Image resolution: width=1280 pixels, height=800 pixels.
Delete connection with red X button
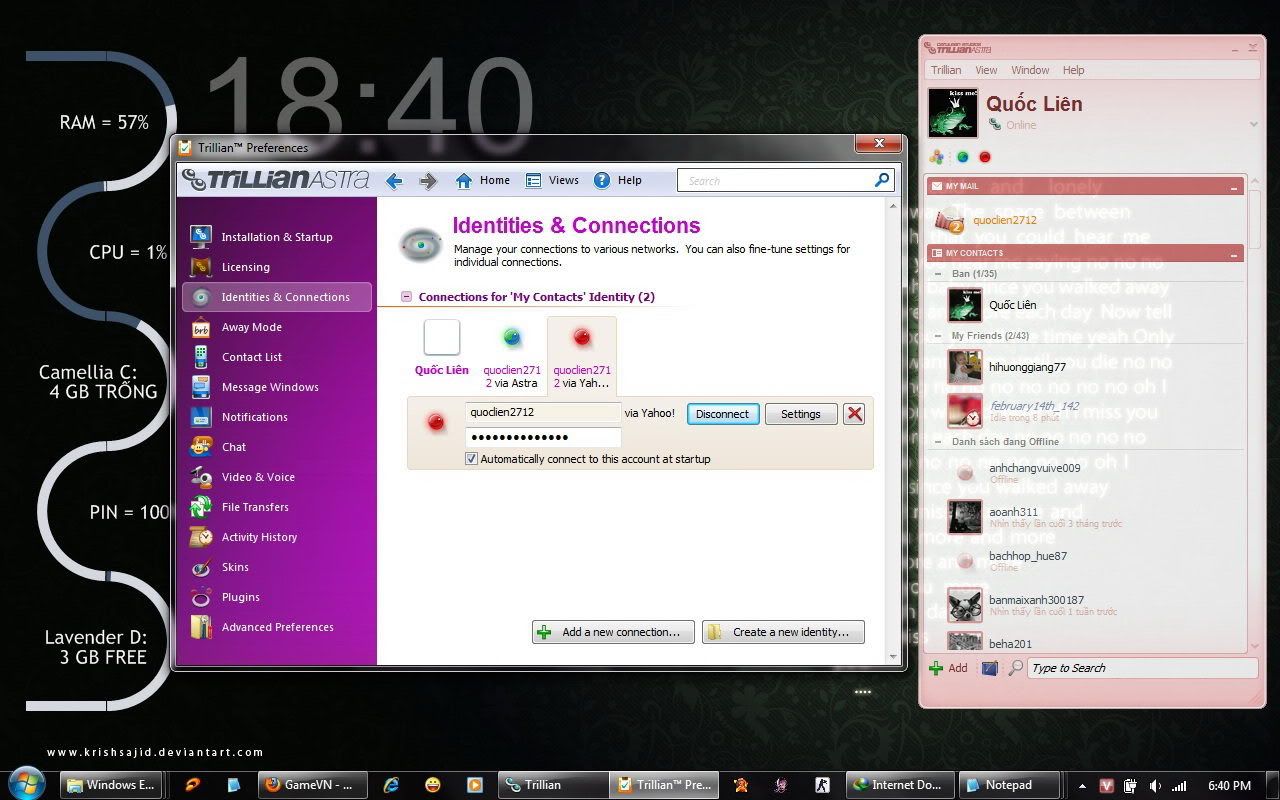coord(854,414)
